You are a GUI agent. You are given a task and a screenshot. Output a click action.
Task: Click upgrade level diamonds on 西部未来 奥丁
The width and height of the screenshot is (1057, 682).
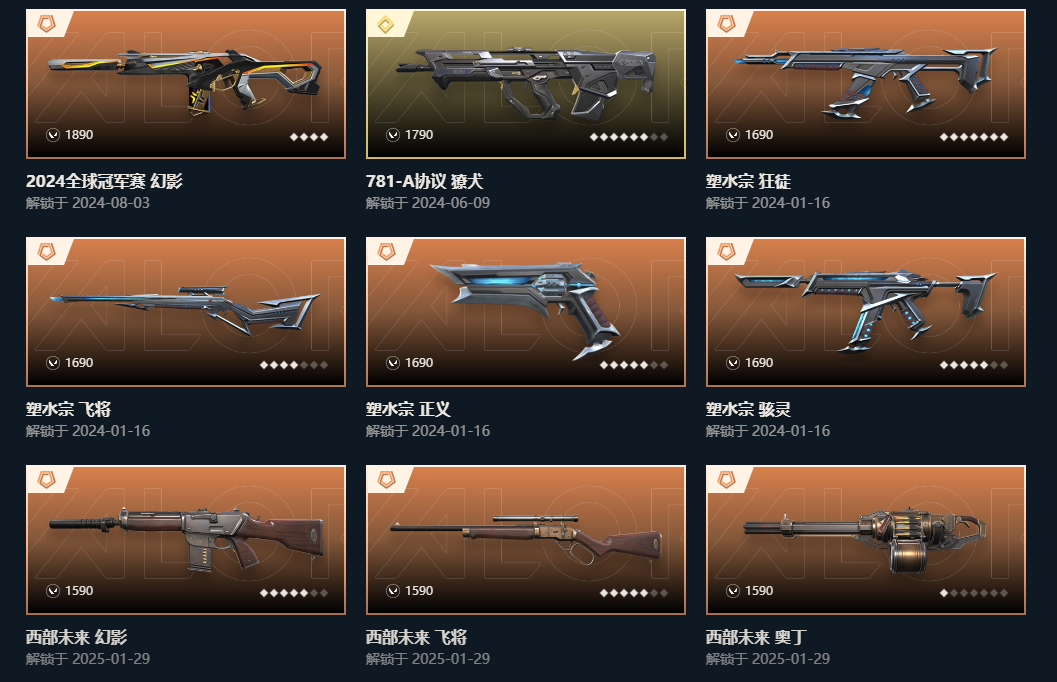973,593
